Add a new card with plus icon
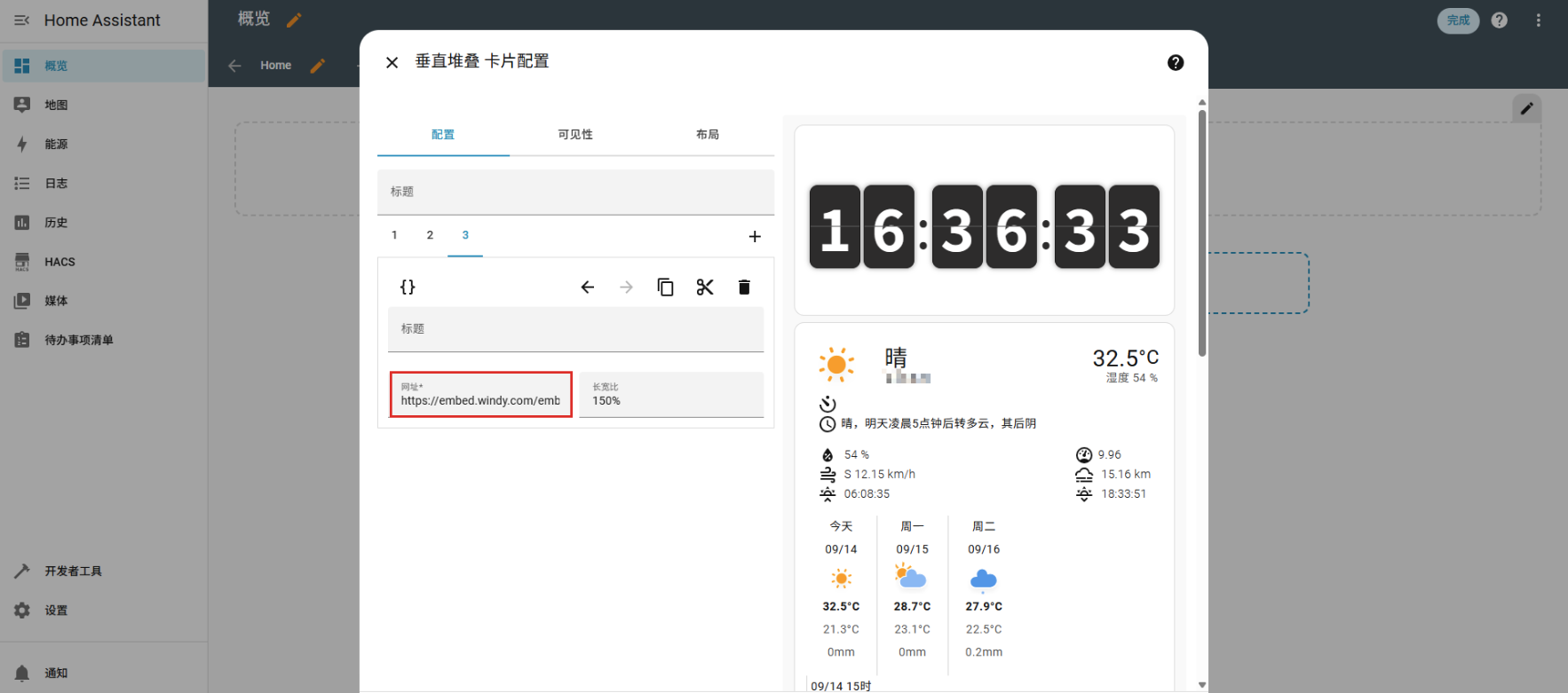1568x693 pixels. pyautogui.click(x=755, y=236)
